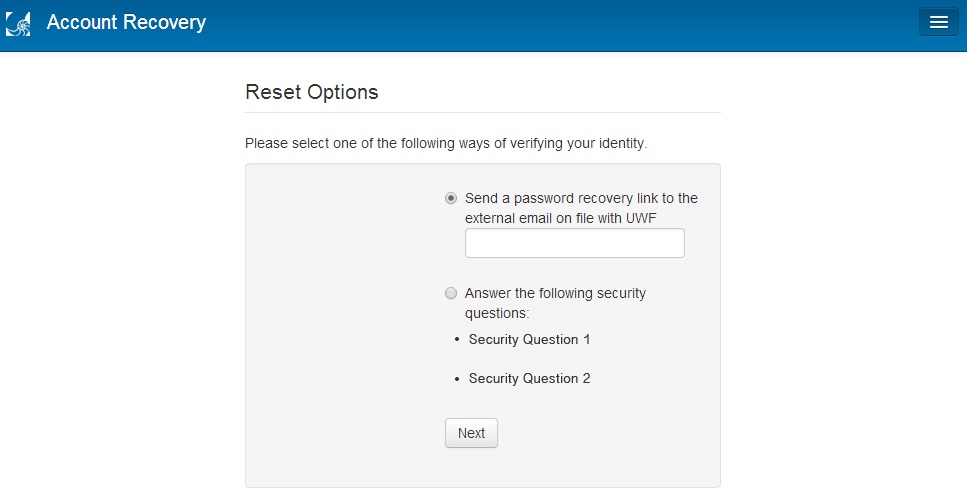The height and width of the screenshot is (502, 967).
Task: Click the empty blue header bar area
Action: point(560,24)
